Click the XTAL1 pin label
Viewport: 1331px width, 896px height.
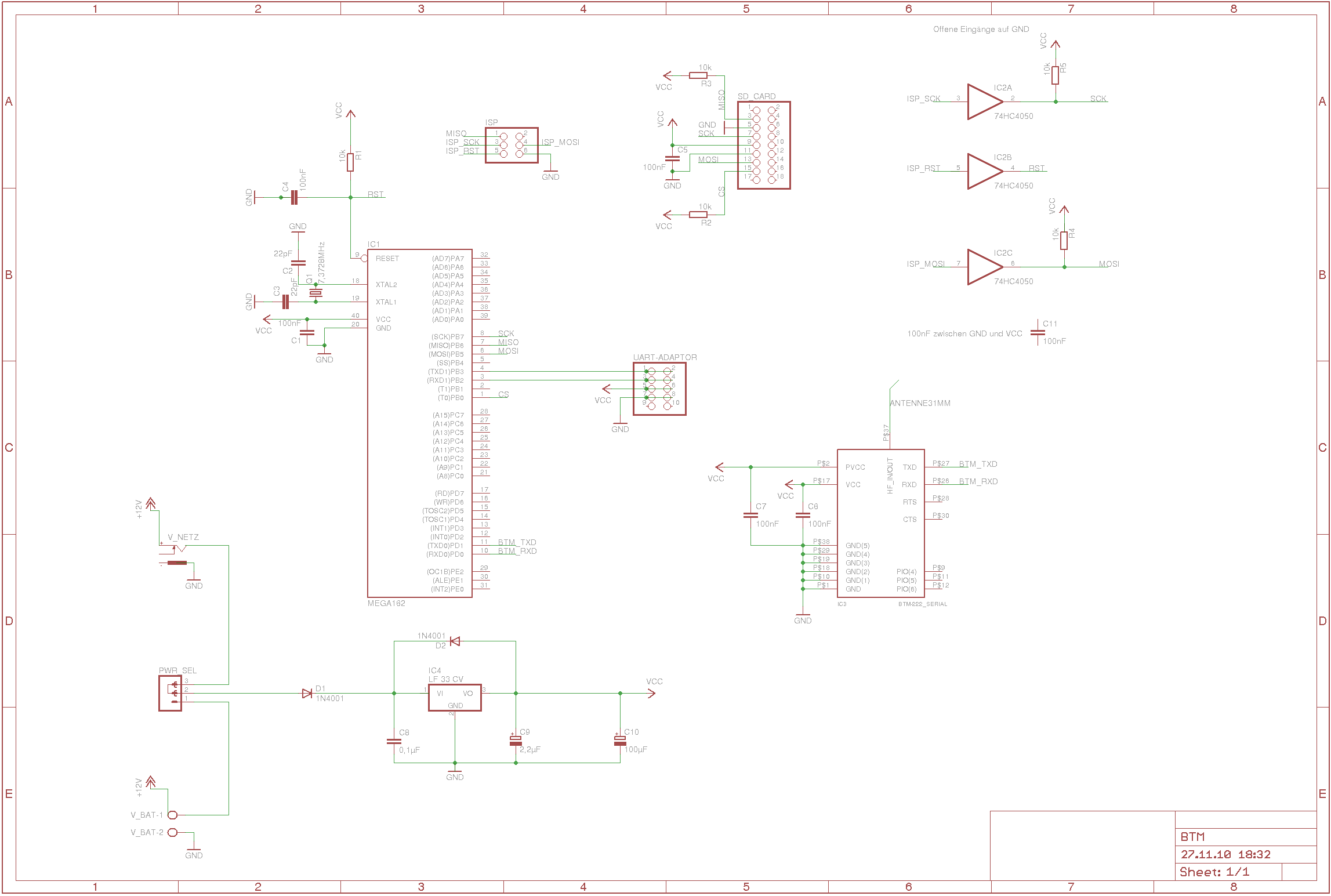pyautogui.click(x=386, y=302)
